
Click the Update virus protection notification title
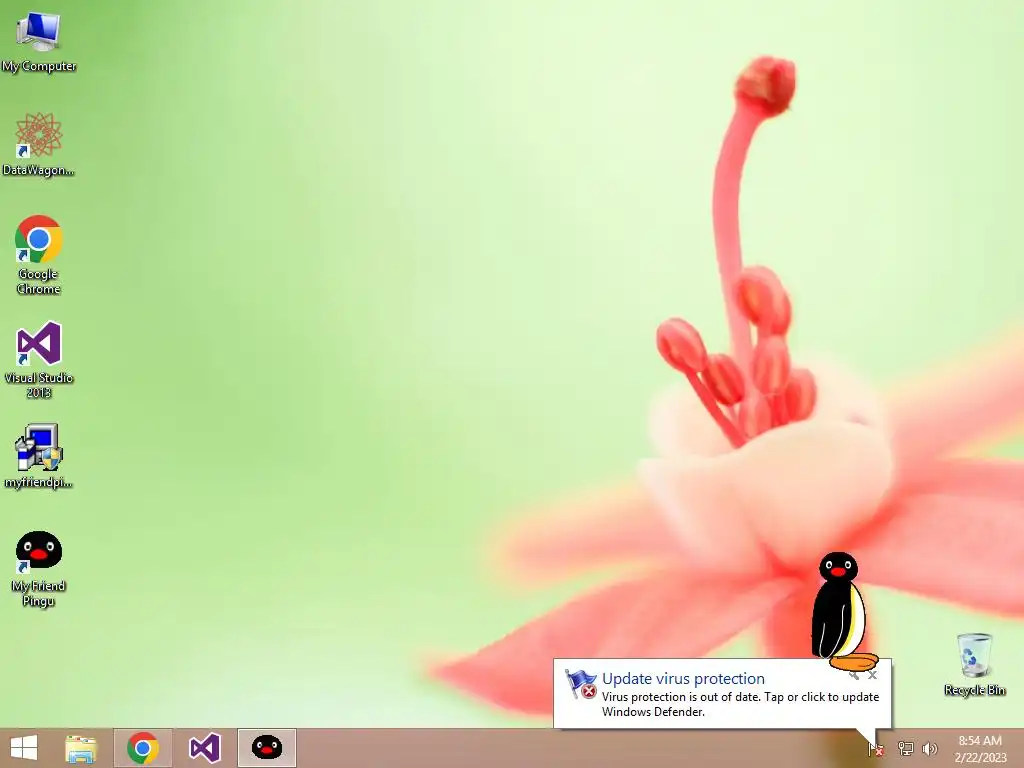click(x=683, y=679)
